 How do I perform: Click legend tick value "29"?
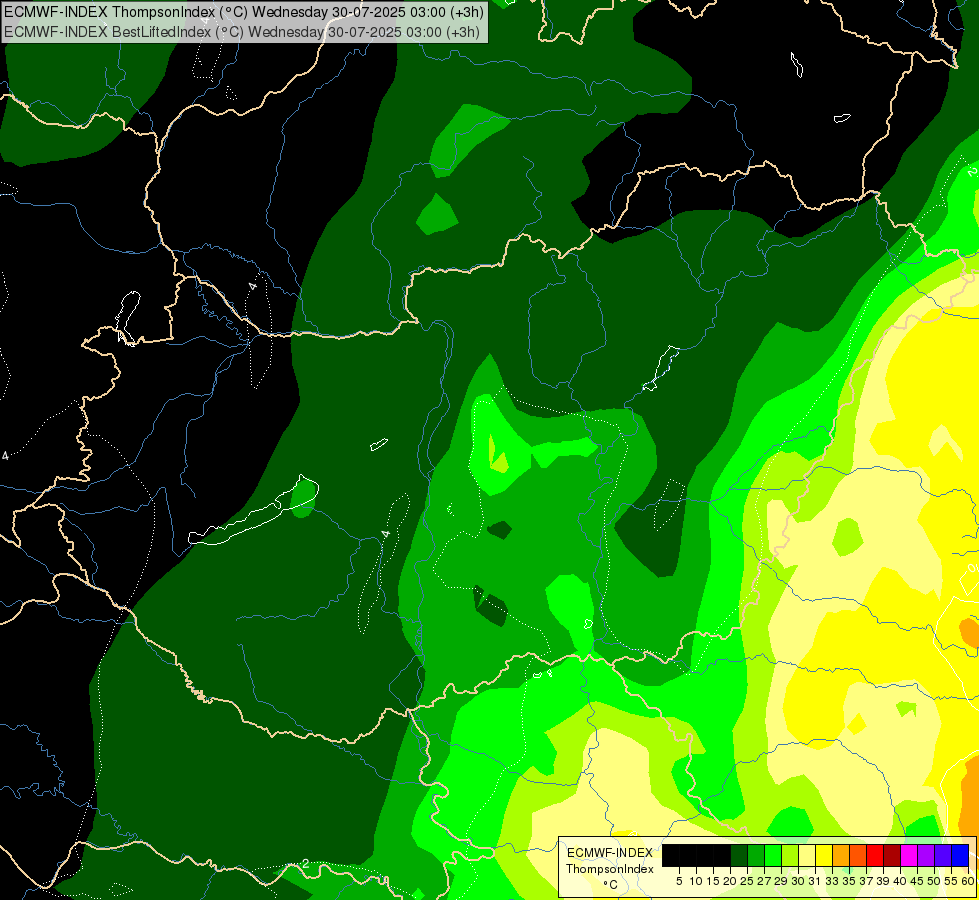(x=780, y=881)
